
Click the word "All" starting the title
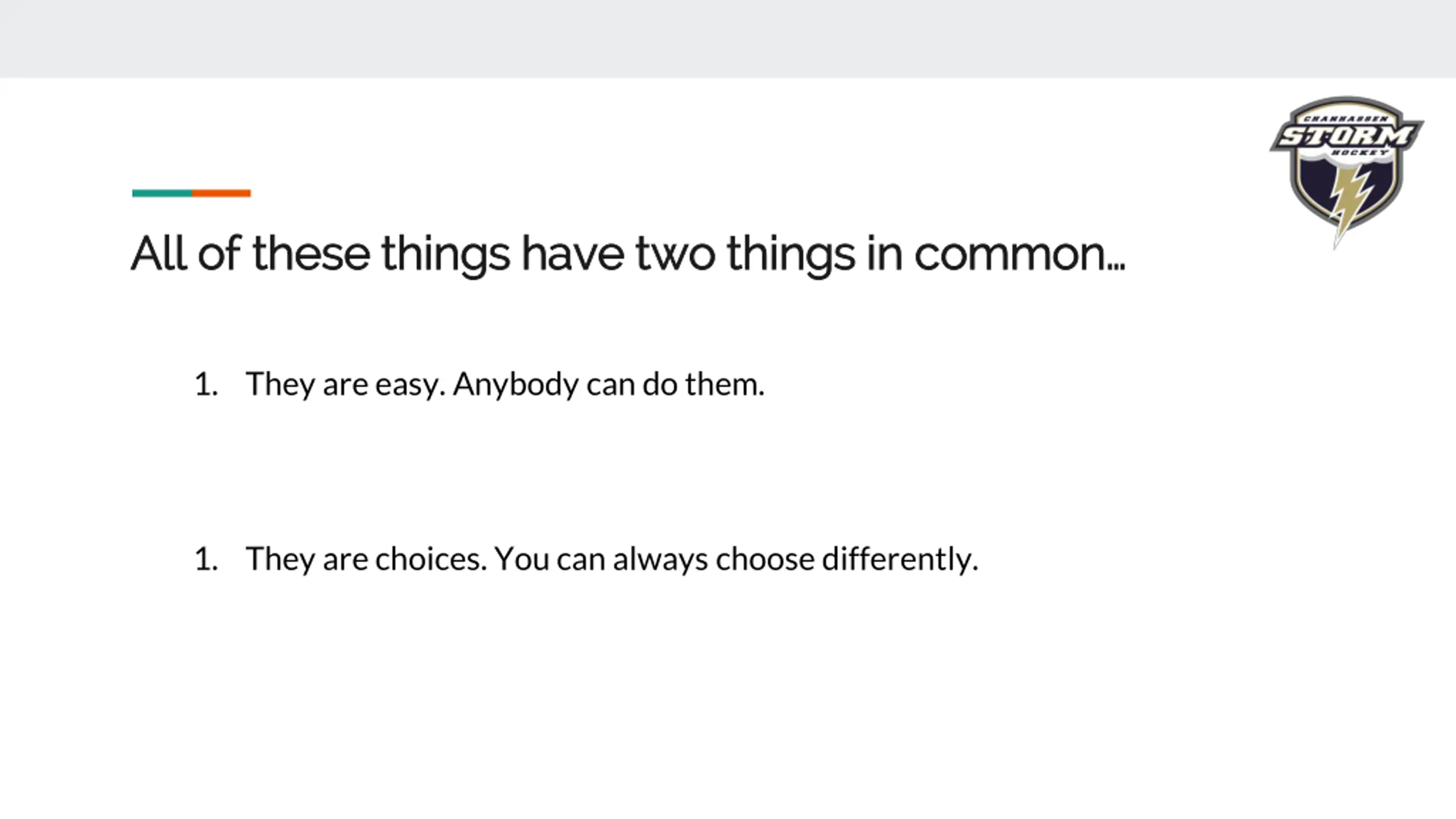coord(159,253)
